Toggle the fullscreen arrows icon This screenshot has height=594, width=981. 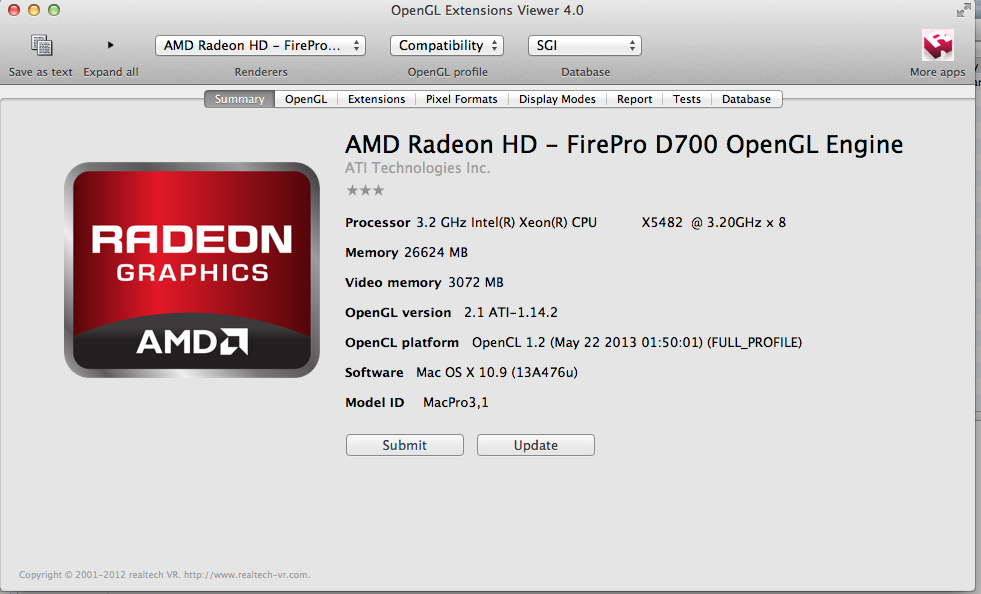pyautogui.click(x=963, y=10)
